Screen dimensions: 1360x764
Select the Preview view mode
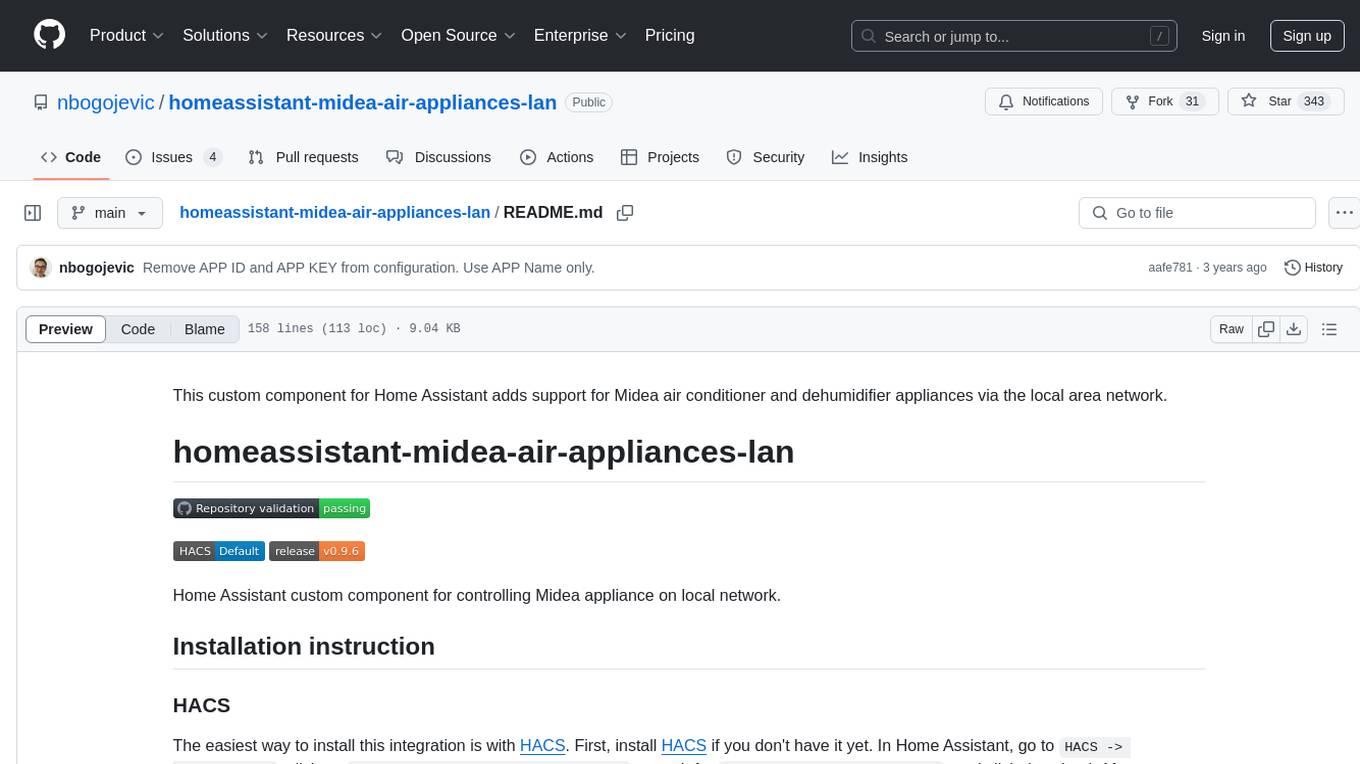click(66, 329)
